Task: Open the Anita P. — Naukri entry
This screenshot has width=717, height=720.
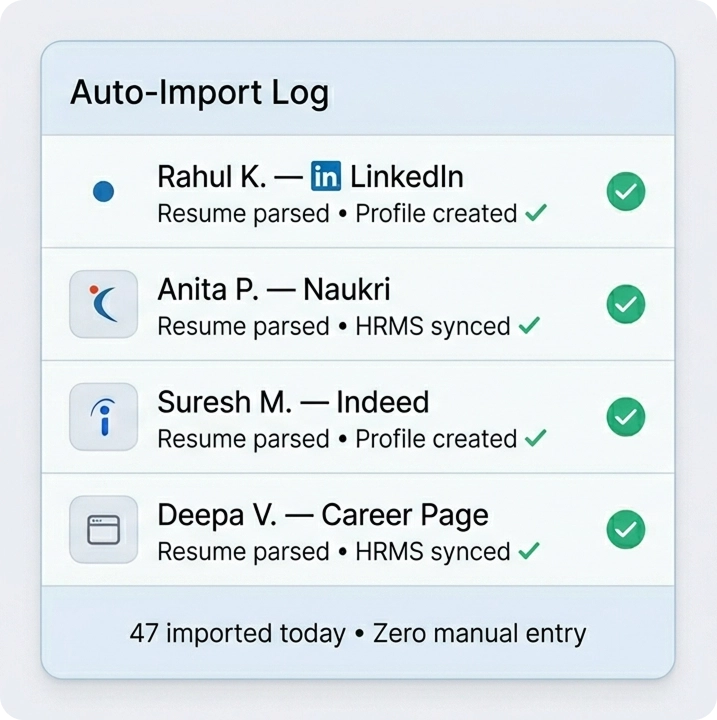Action: 273,290
